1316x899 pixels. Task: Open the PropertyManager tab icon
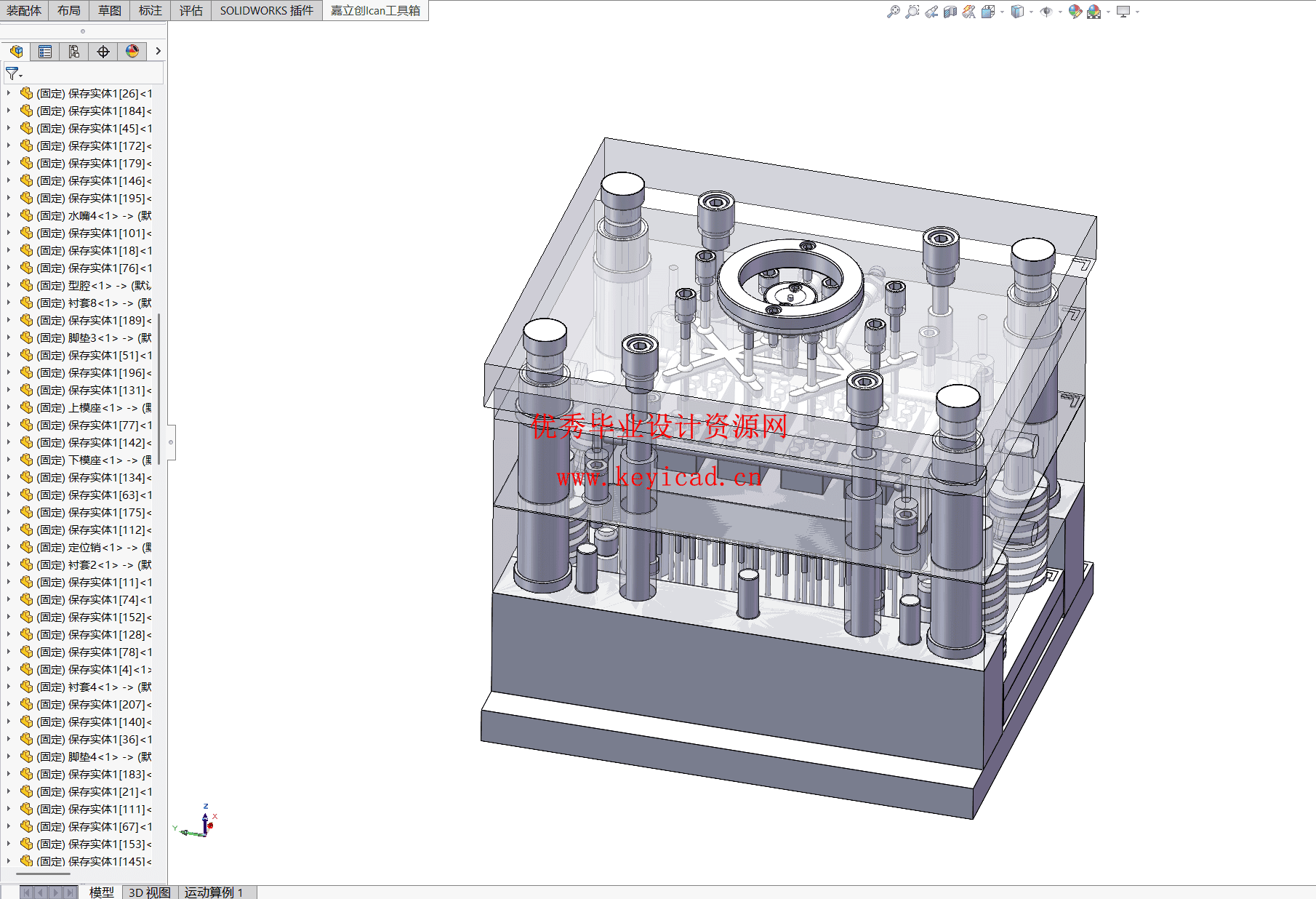[45, 51]
